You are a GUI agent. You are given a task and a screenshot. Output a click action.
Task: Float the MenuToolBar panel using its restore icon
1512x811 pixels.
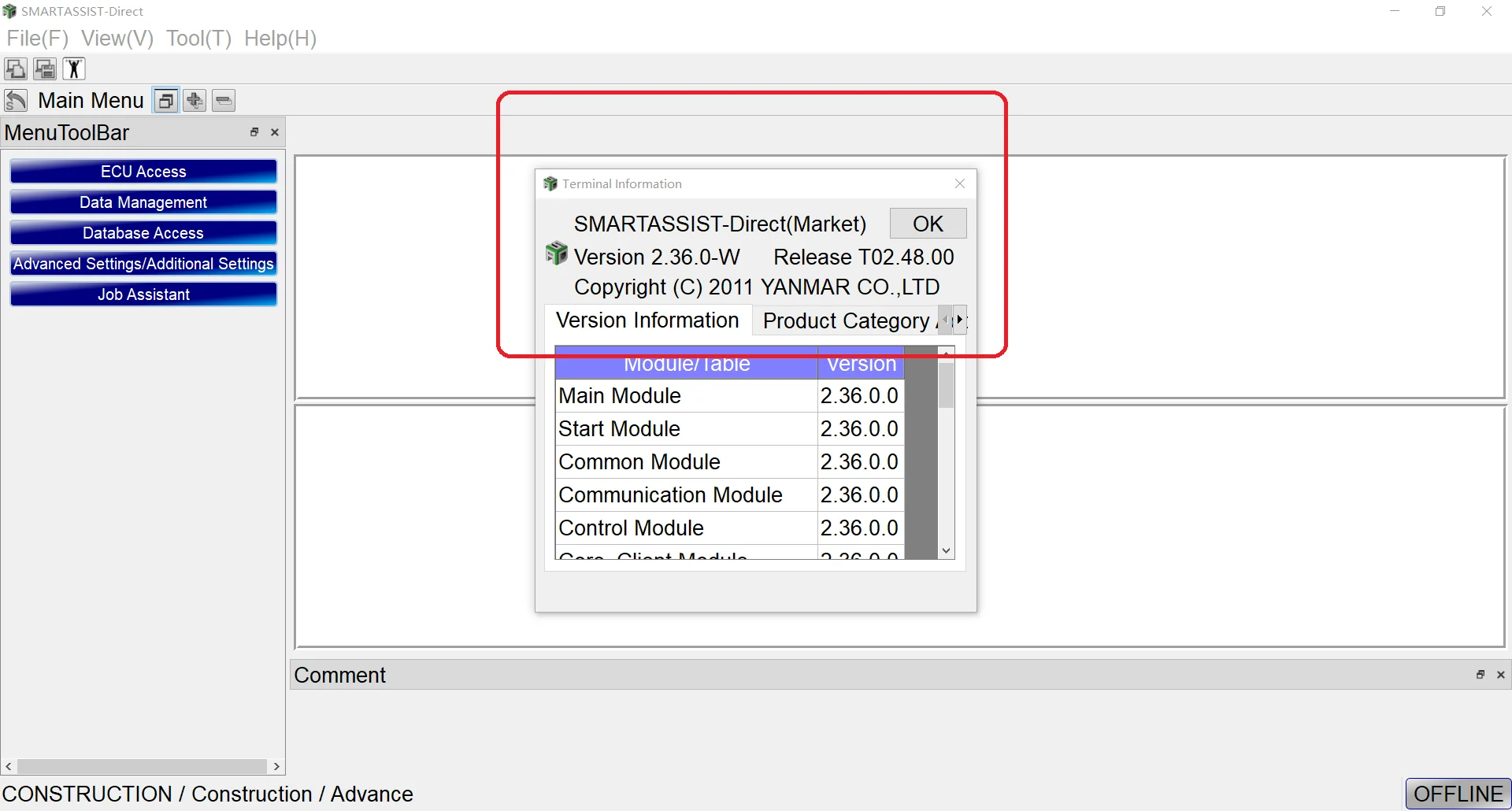[x=254, y=132]
